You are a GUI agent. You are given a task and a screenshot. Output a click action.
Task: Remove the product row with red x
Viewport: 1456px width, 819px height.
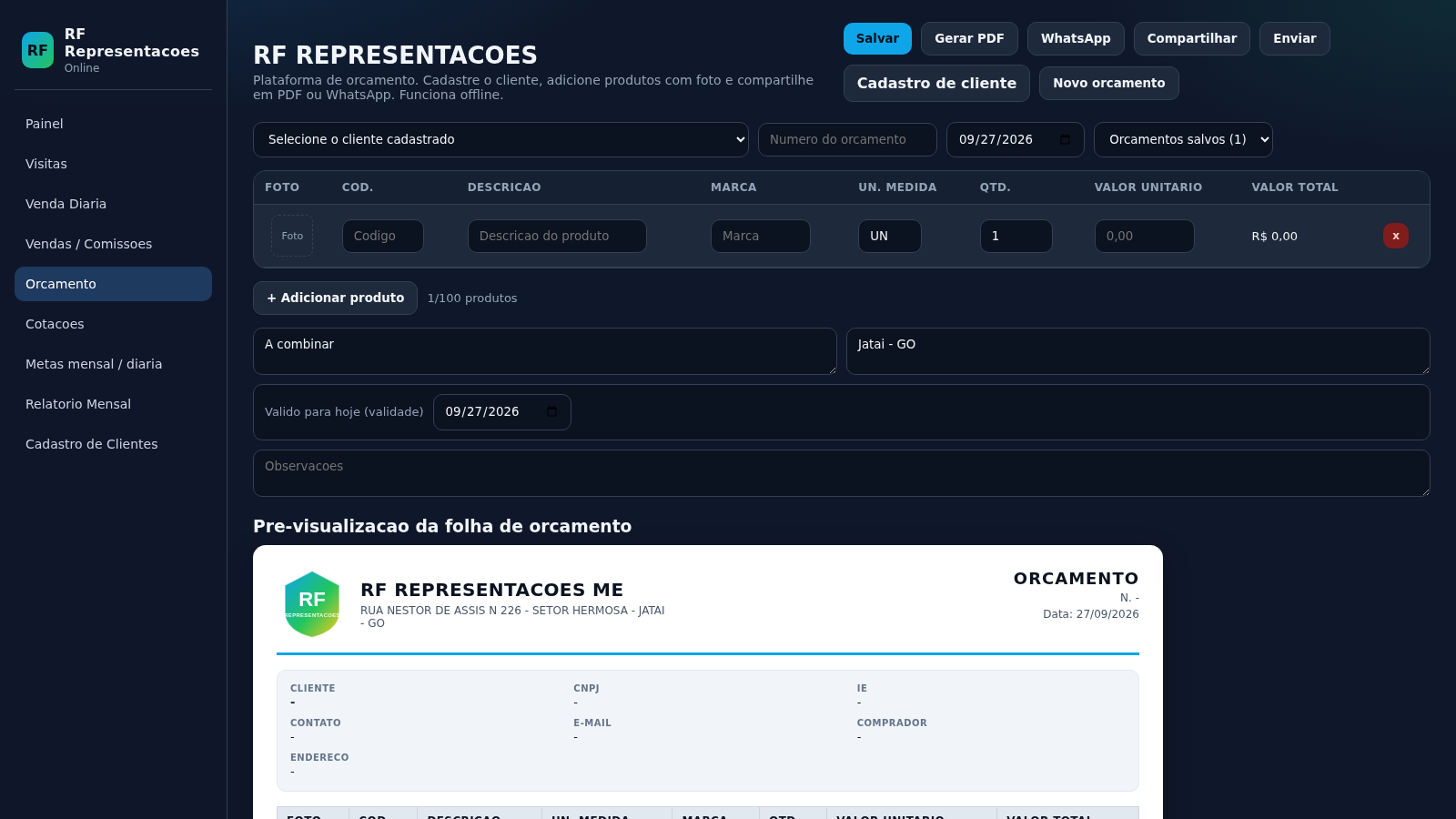[1395, 236]
